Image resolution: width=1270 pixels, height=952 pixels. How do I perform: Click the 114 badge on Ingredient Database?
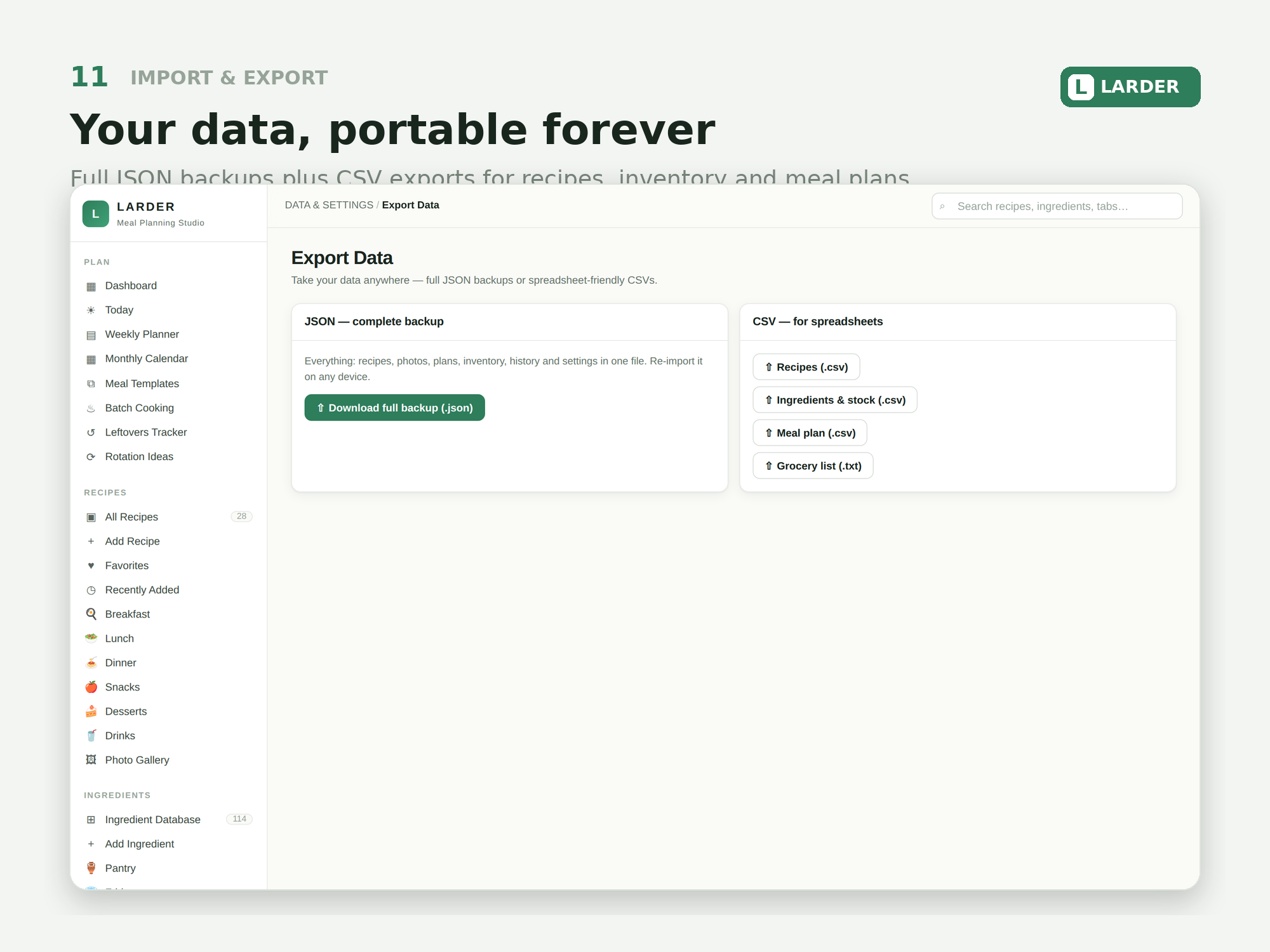[x=239, y=819]
